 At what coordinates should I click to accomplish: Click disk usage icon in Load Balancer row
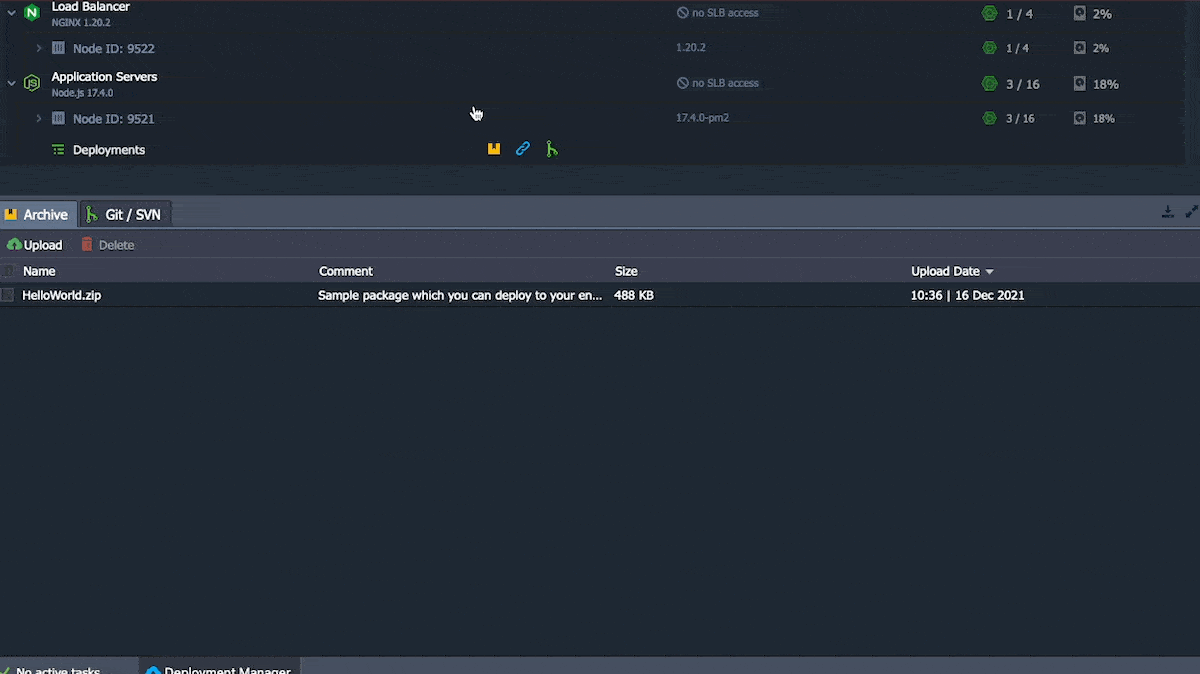click(1079, 13)
